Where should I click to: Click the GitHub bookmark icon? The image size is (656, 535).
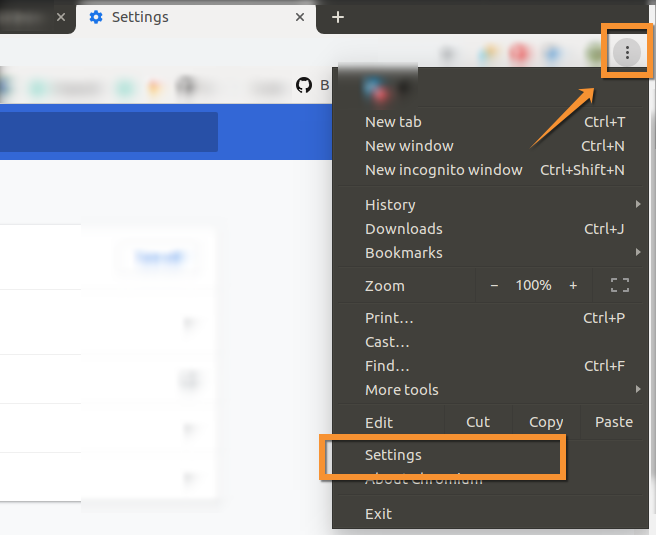point(304,86)
